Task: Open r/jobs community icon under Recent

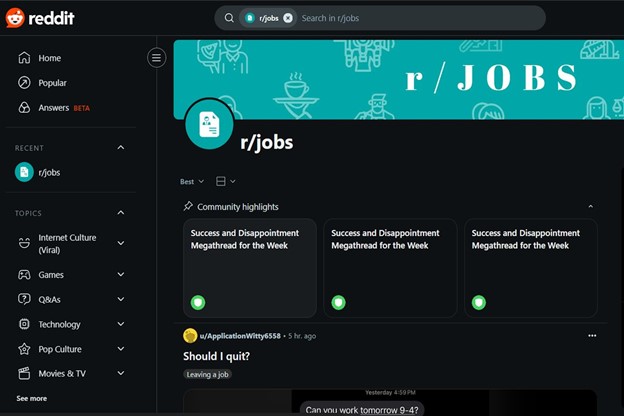Action: pyautogui.click(x=24, y=172)
